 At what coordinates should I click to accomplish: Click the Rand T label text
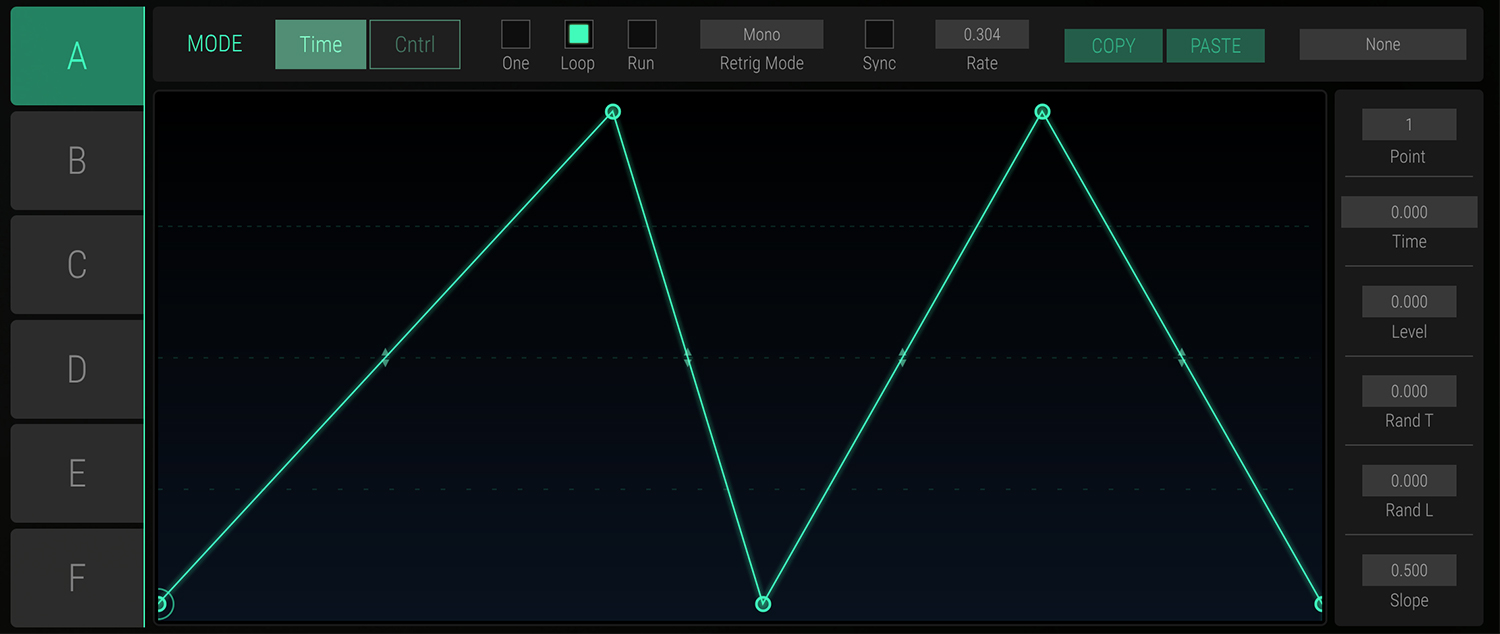coord(1409,421)
